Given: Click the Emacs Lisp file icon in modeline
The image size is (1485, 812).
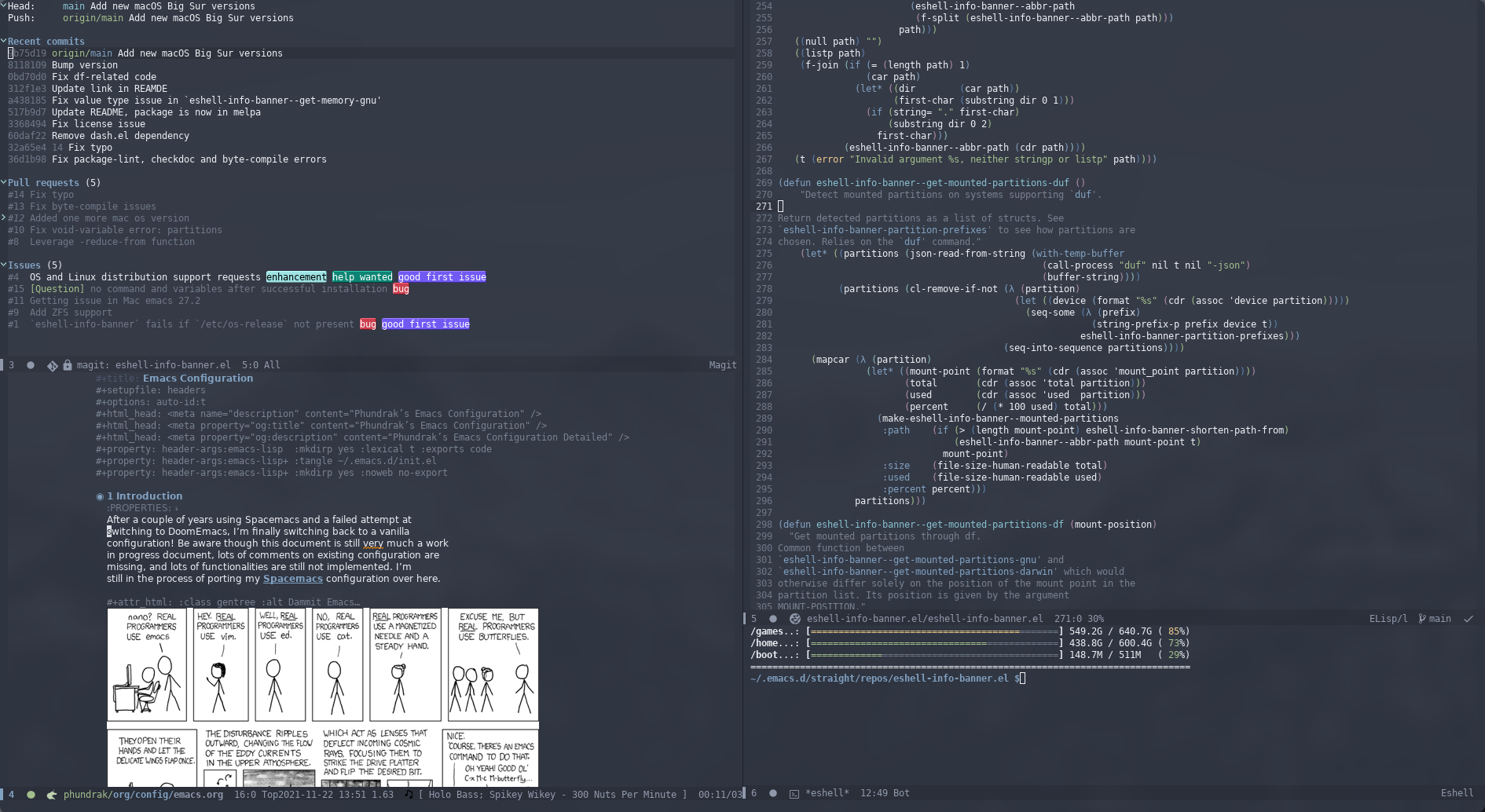Looking at the screenshot, I should [794, 619].
